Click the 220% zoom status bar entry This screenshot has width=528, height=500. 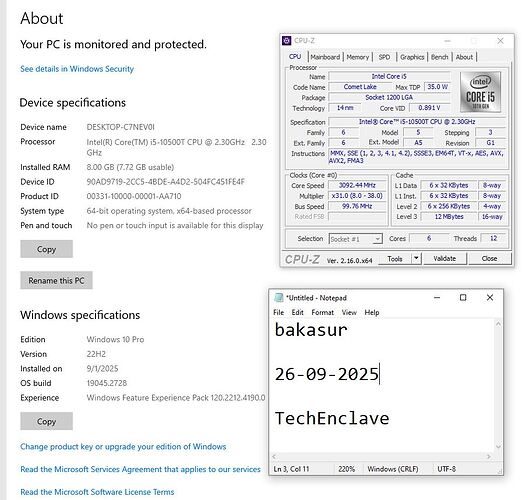point(347,469)
